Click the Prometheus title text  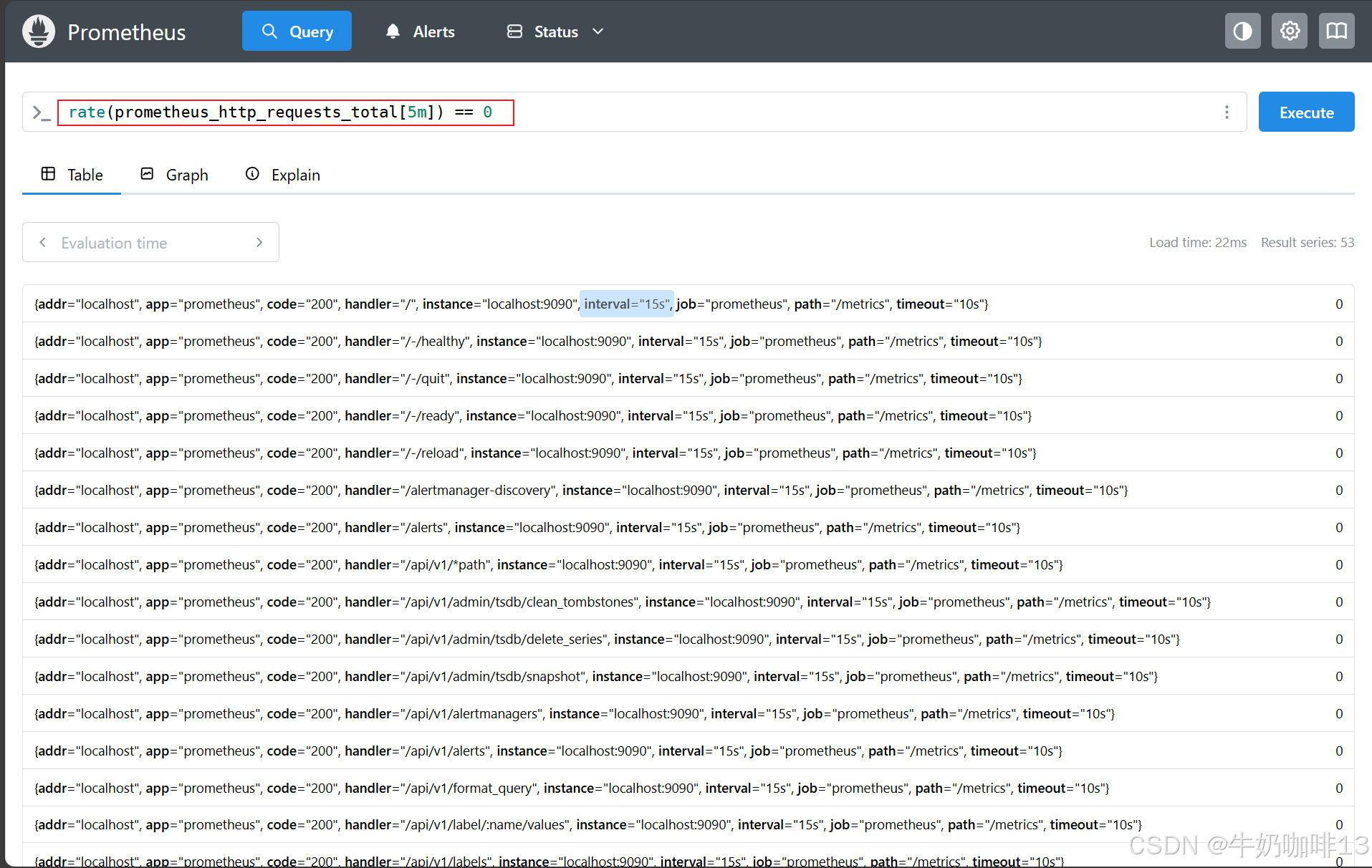(126, 32)
